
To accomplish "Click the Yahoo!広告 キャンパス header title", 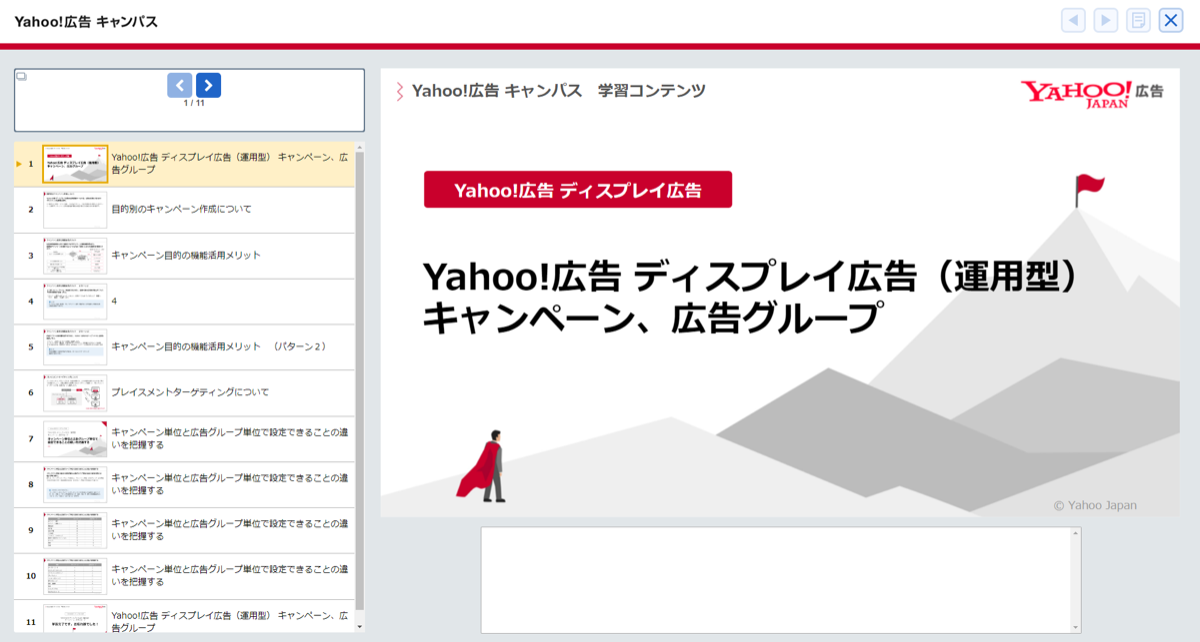I will click(86, 21).
